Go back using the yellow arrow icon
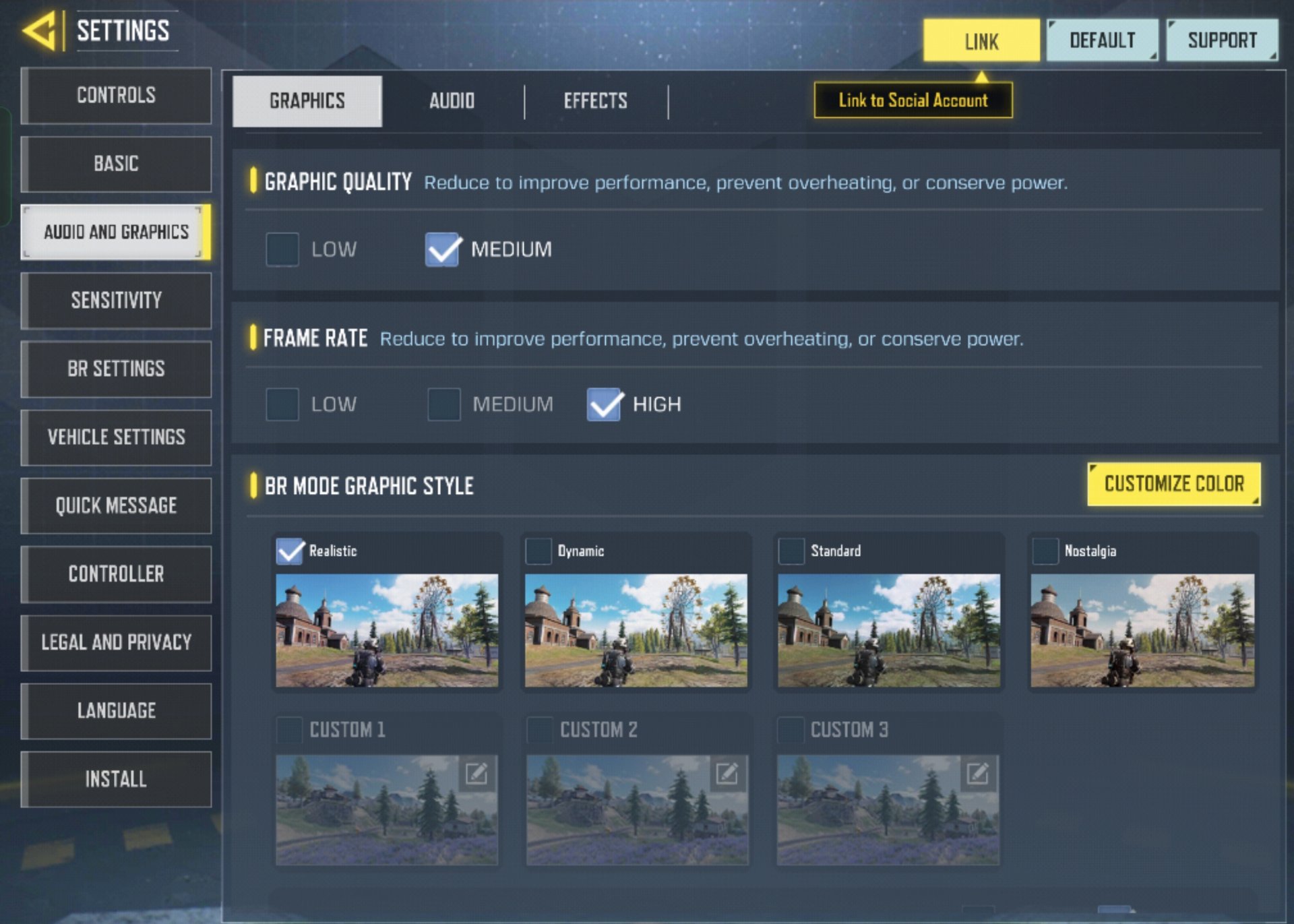1294x924 pixels. point(38,31)
